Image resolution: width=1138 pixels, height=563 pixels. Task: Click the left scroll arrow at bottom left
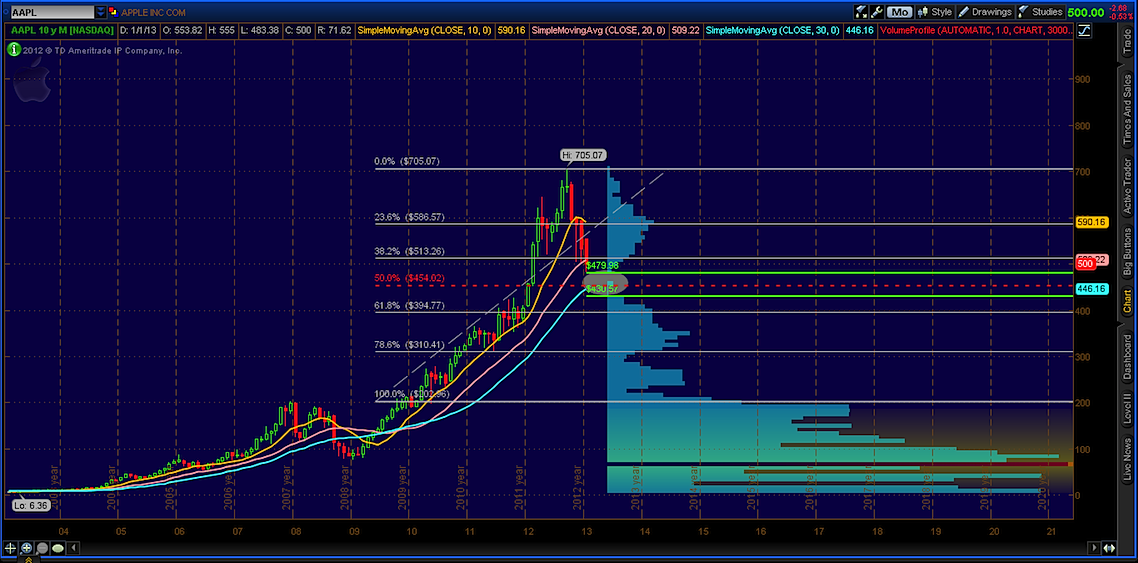coord(73,548)
